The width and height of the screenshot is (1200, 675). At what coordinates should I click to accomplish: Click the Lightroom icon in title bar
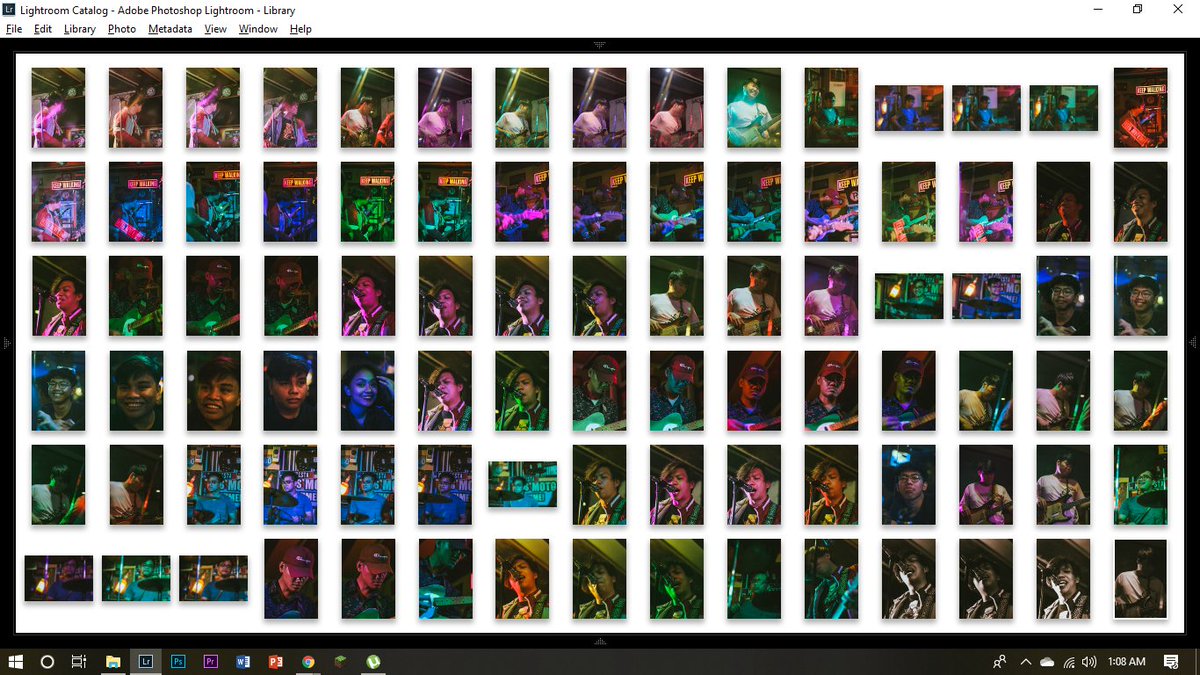[x=10, y=9]
